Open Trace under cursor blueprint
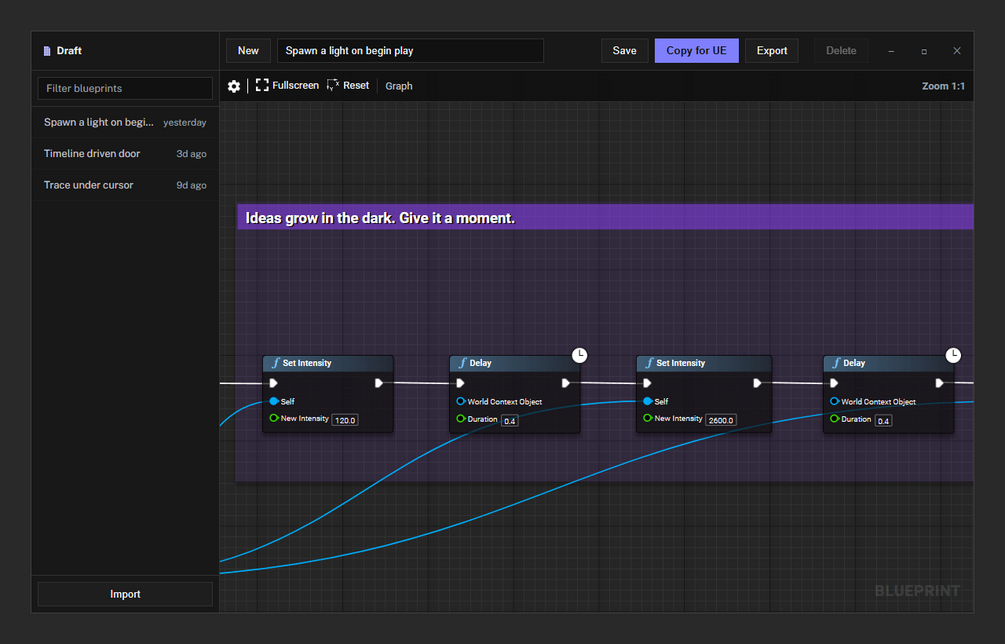The image size is (1005, 644). coord(125,185)
